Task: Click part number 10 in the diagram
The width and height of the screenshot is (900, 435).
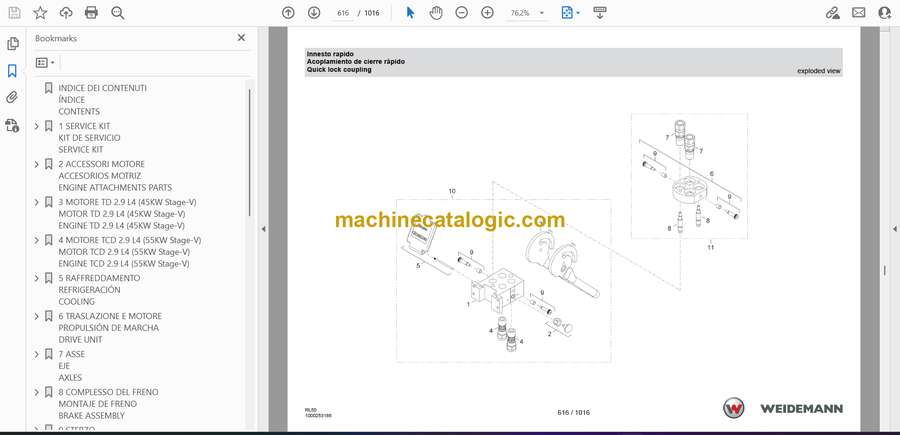Action: tap(452, 191)
